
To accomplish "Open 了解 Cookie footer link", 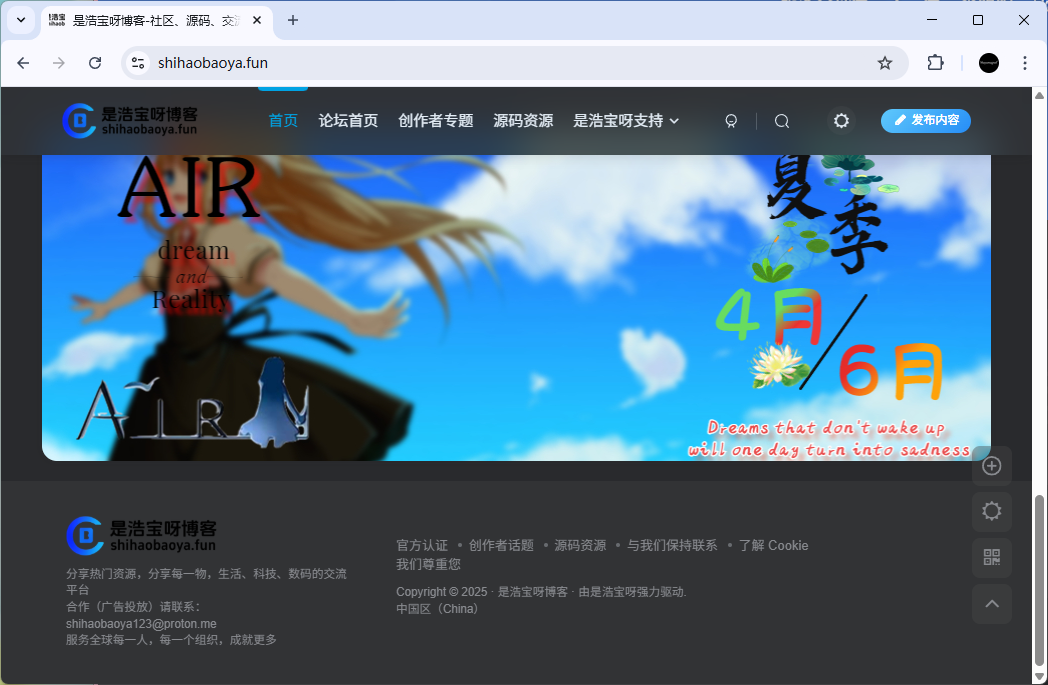I will tap(773, 545).
